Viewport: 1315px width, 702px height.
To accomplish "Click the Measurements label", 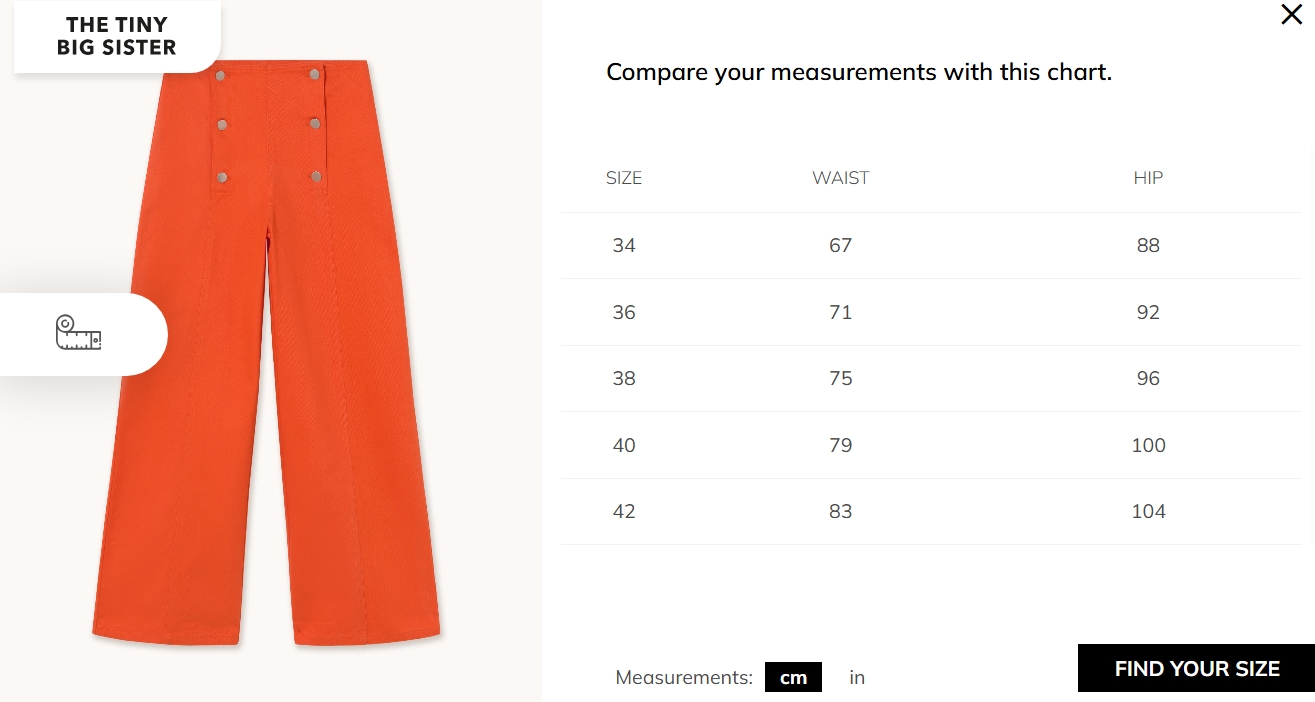I will tap(684, 677).
